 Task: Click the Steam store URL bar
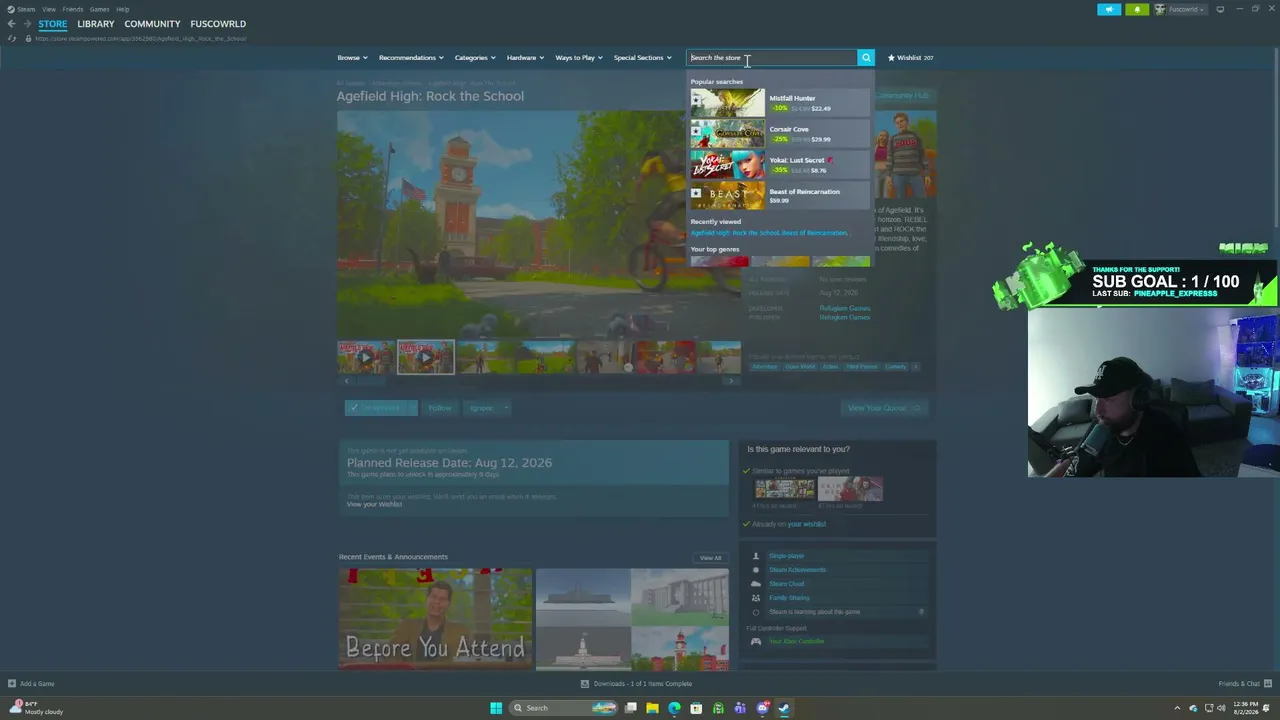coord(141,39)
